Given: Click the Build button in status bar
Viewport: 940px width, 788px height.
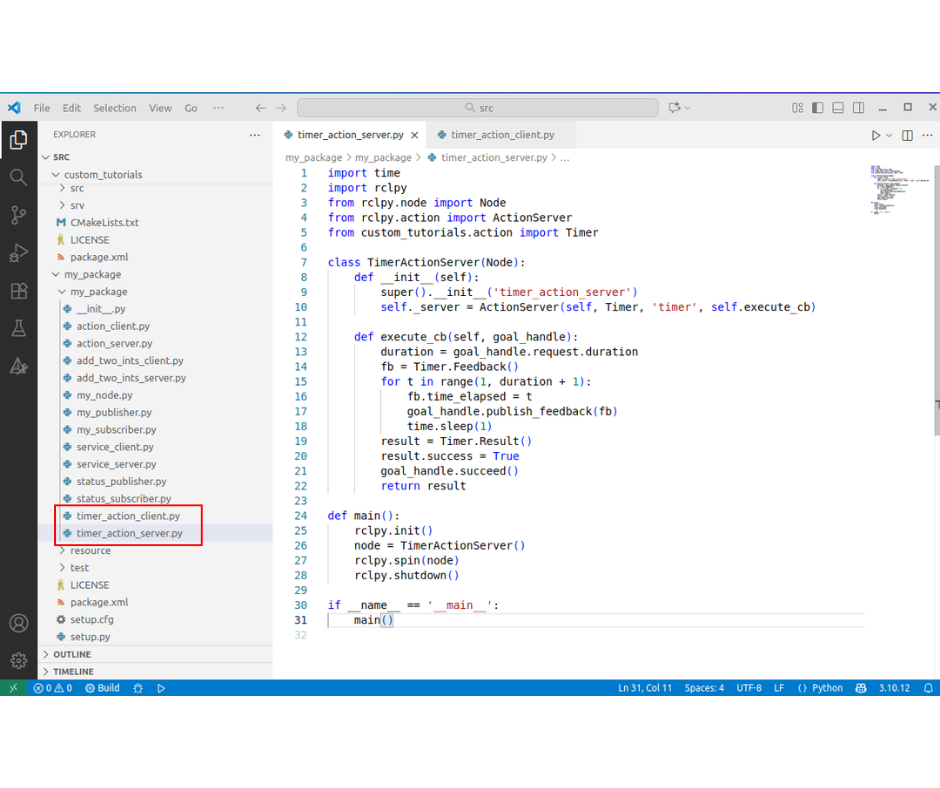Looking at the screenshot, I should pos(102,688).
